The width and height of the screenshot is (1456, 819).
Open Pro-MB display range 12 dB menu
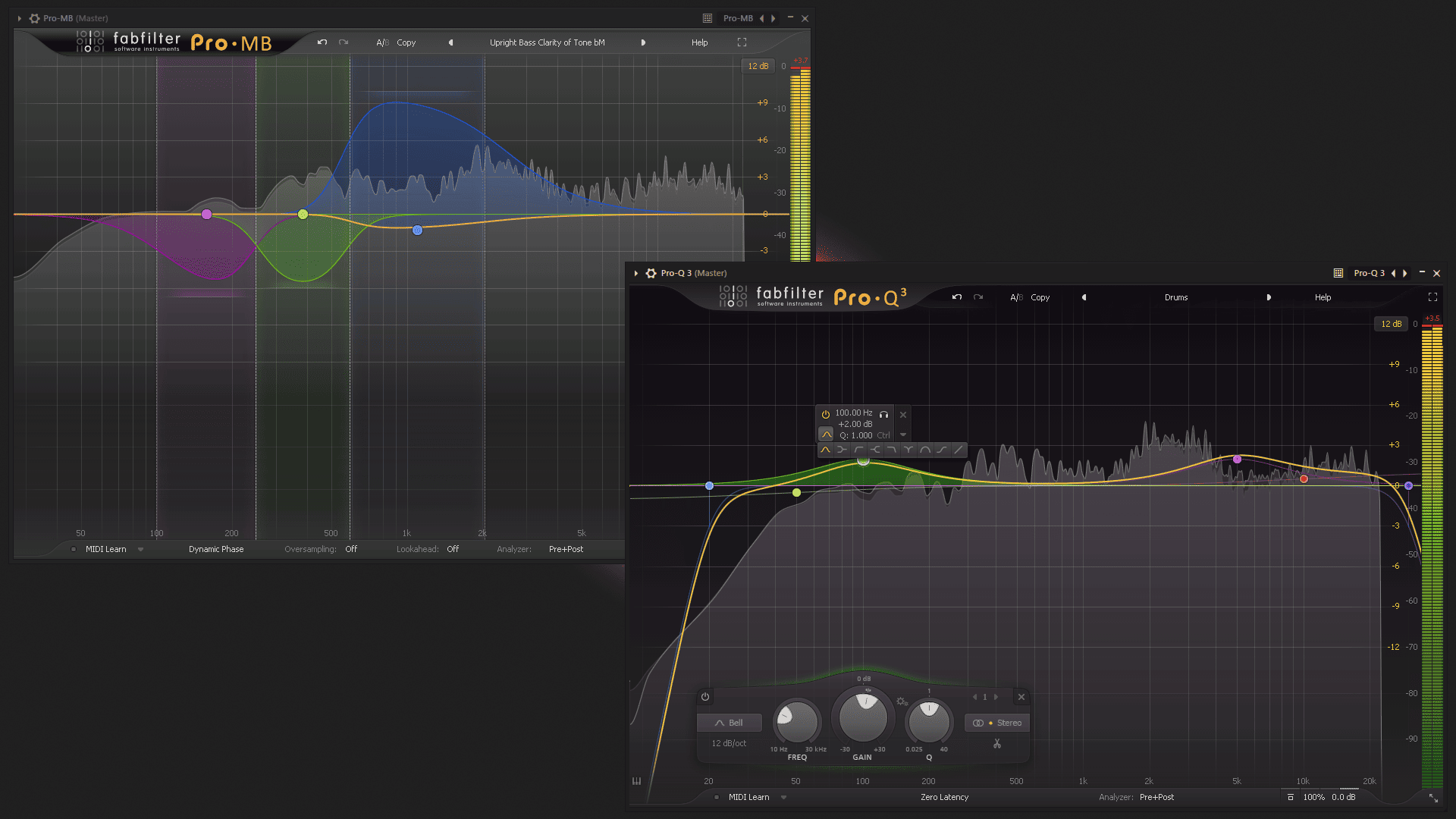pos(758,66)
